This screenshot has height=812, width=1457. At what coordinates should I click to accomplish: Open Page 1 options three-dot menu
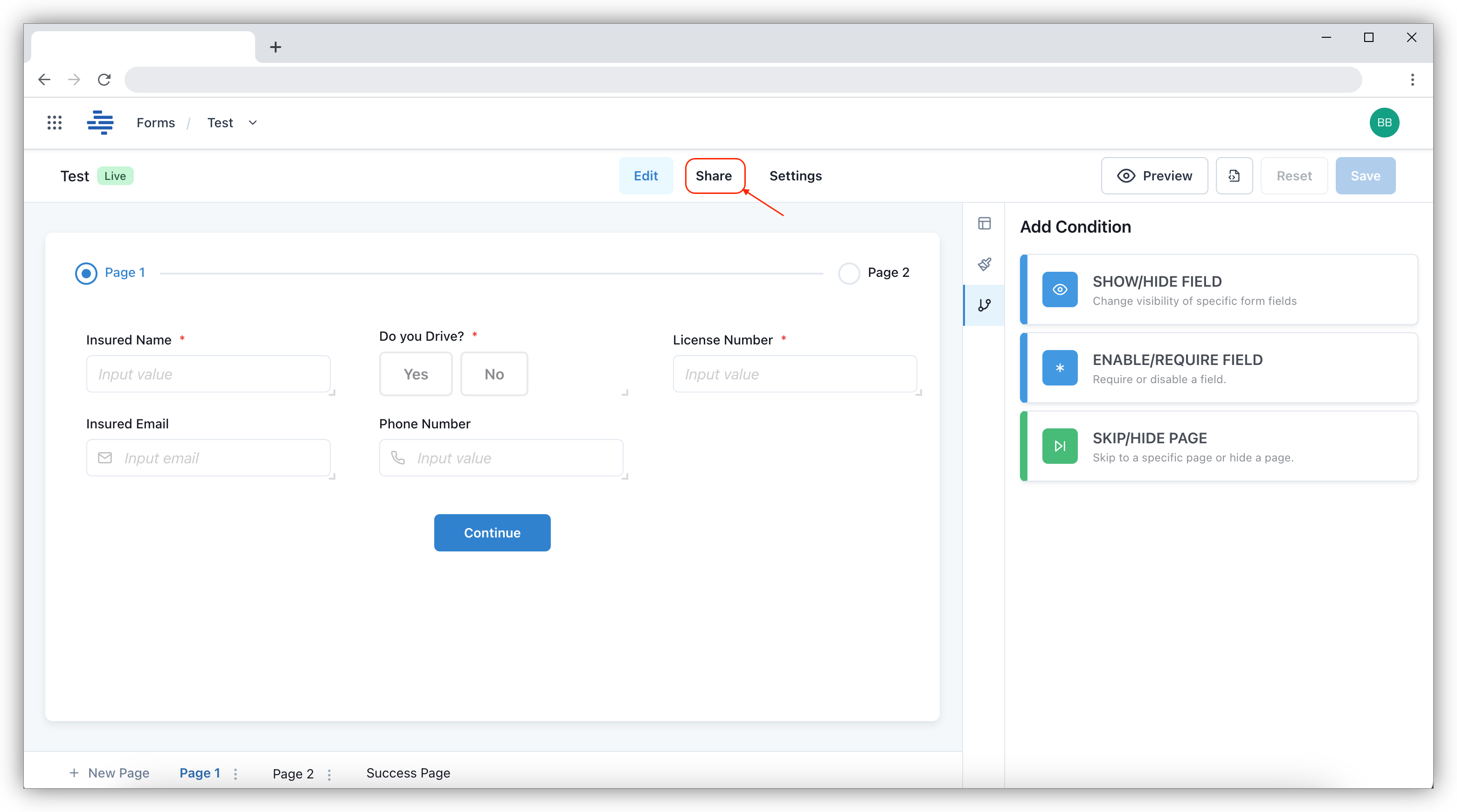tap(235, 774)
